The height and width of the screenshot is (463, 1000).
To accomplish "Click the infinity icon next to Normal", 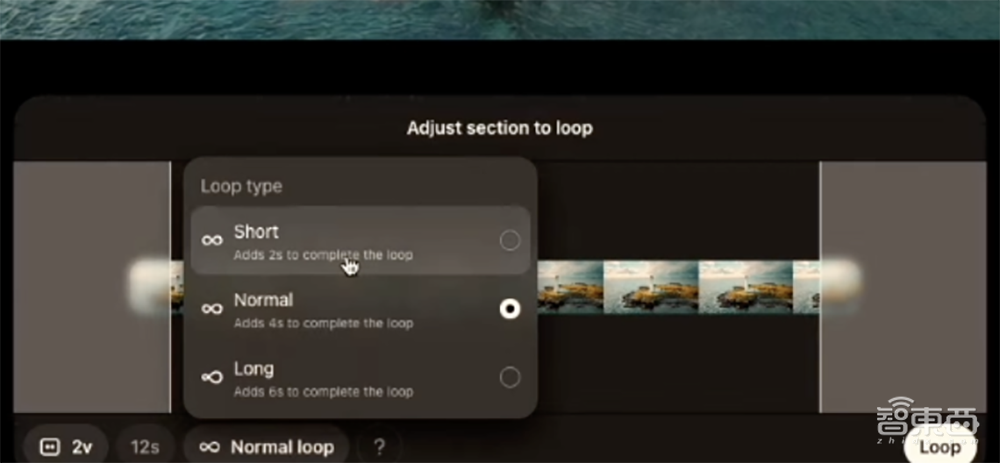I will 212,309.
